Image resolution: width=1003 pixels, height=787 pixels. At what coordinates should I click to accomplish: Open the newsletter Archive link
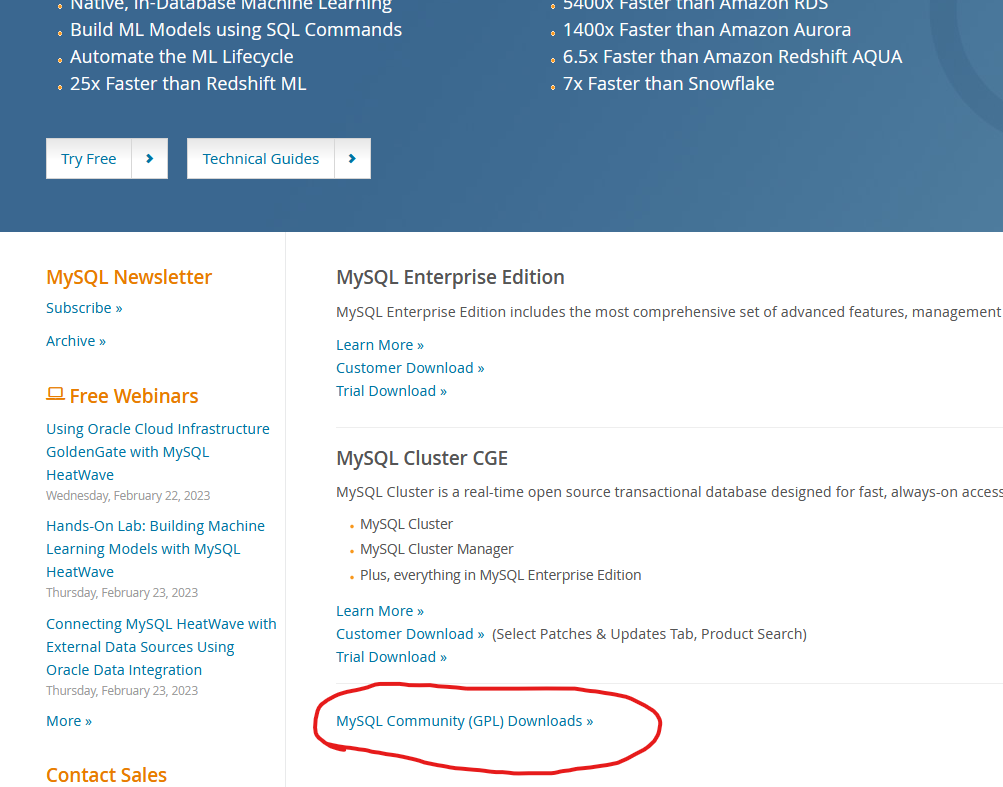(75, 341)
